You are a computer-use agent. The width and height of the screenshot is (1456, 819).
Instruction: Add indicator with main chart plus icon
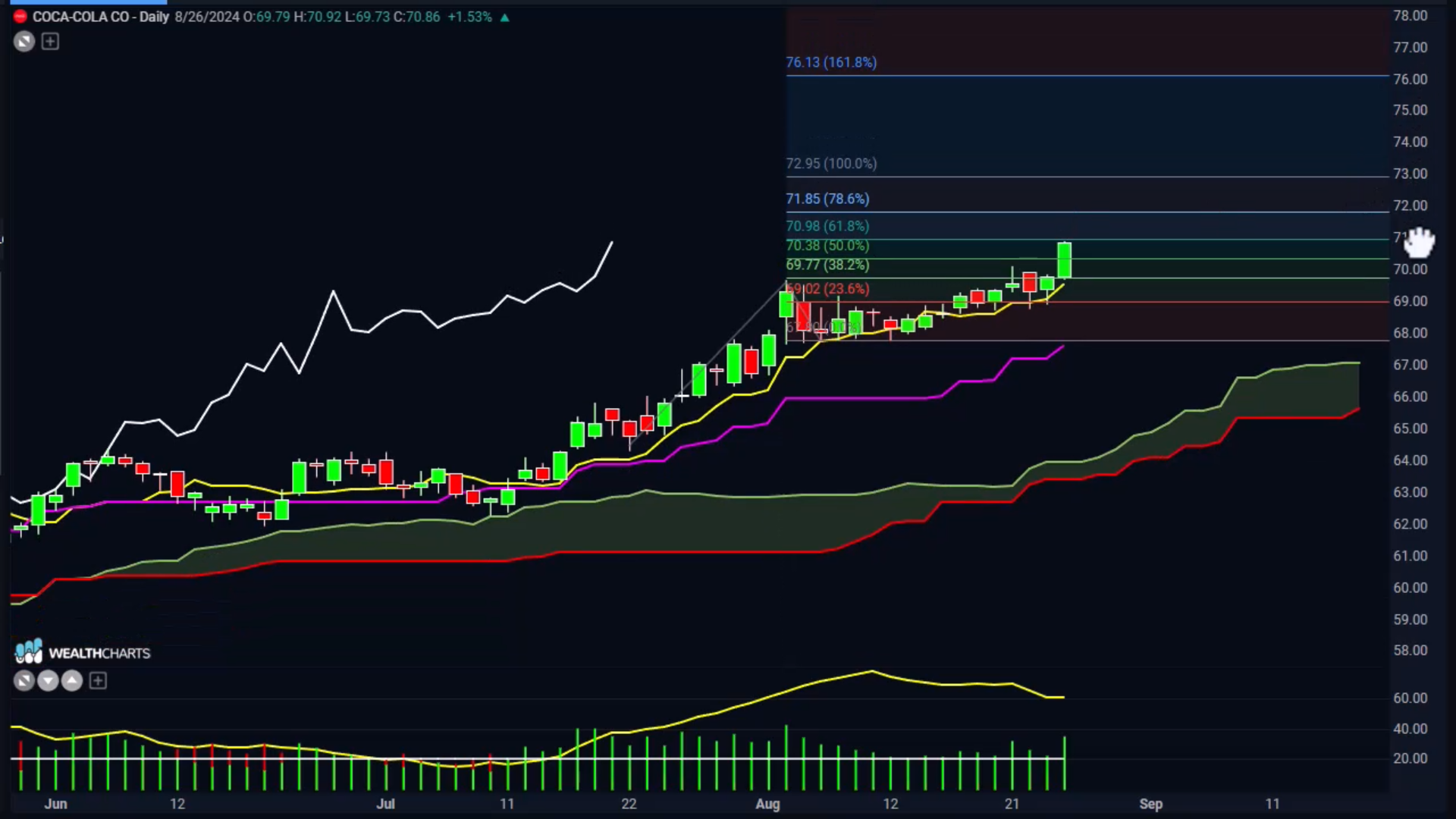pos(50,42)
